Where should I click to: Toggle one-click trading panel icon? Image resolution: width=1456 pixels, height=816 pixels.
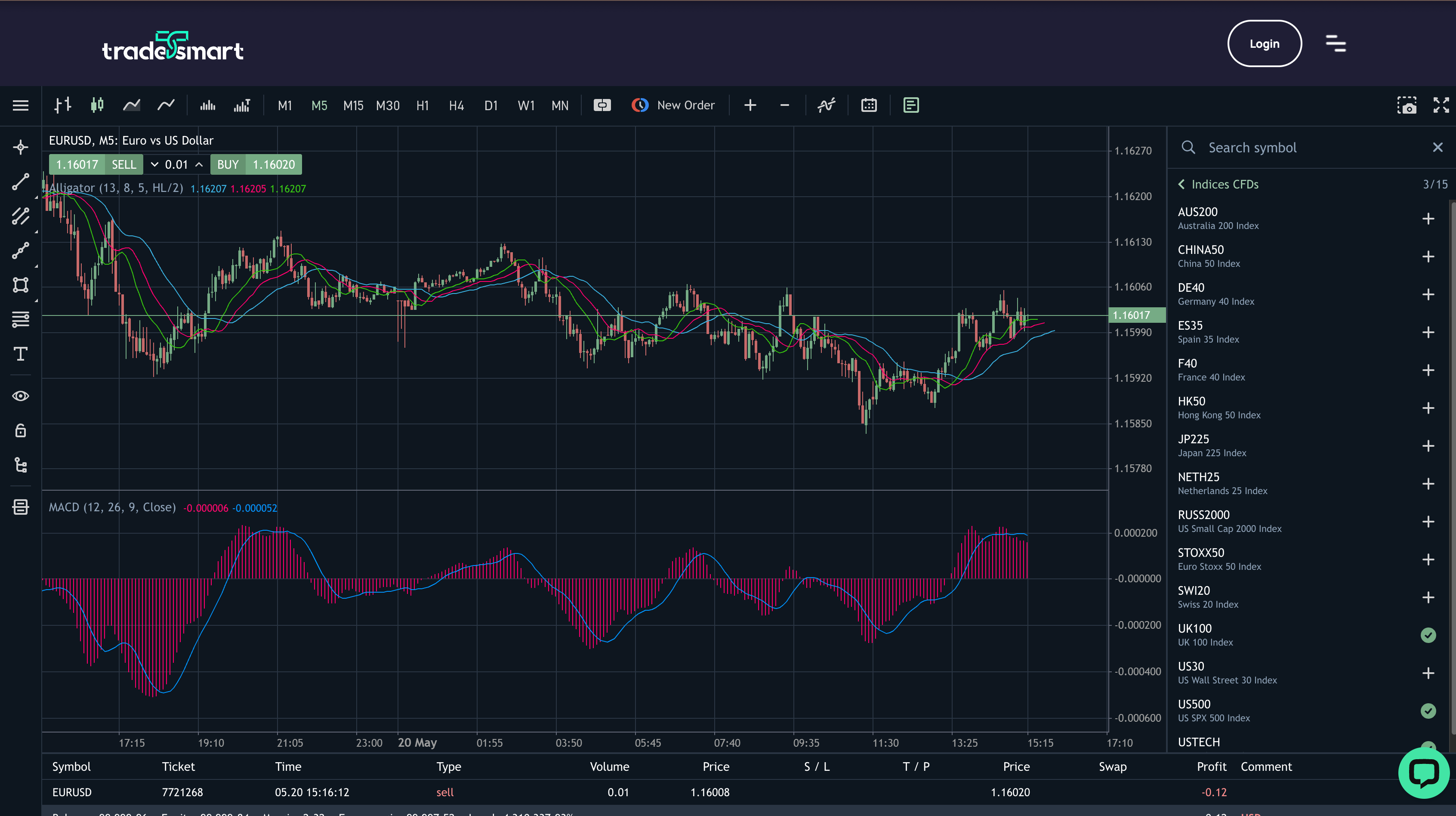pos(602,105)
